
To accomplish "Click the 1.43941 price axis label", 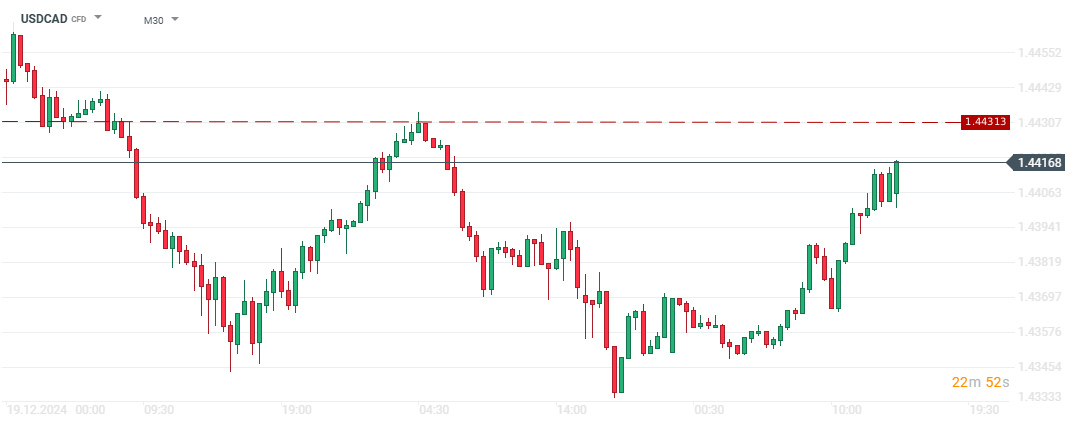I will click(1039, 226).
